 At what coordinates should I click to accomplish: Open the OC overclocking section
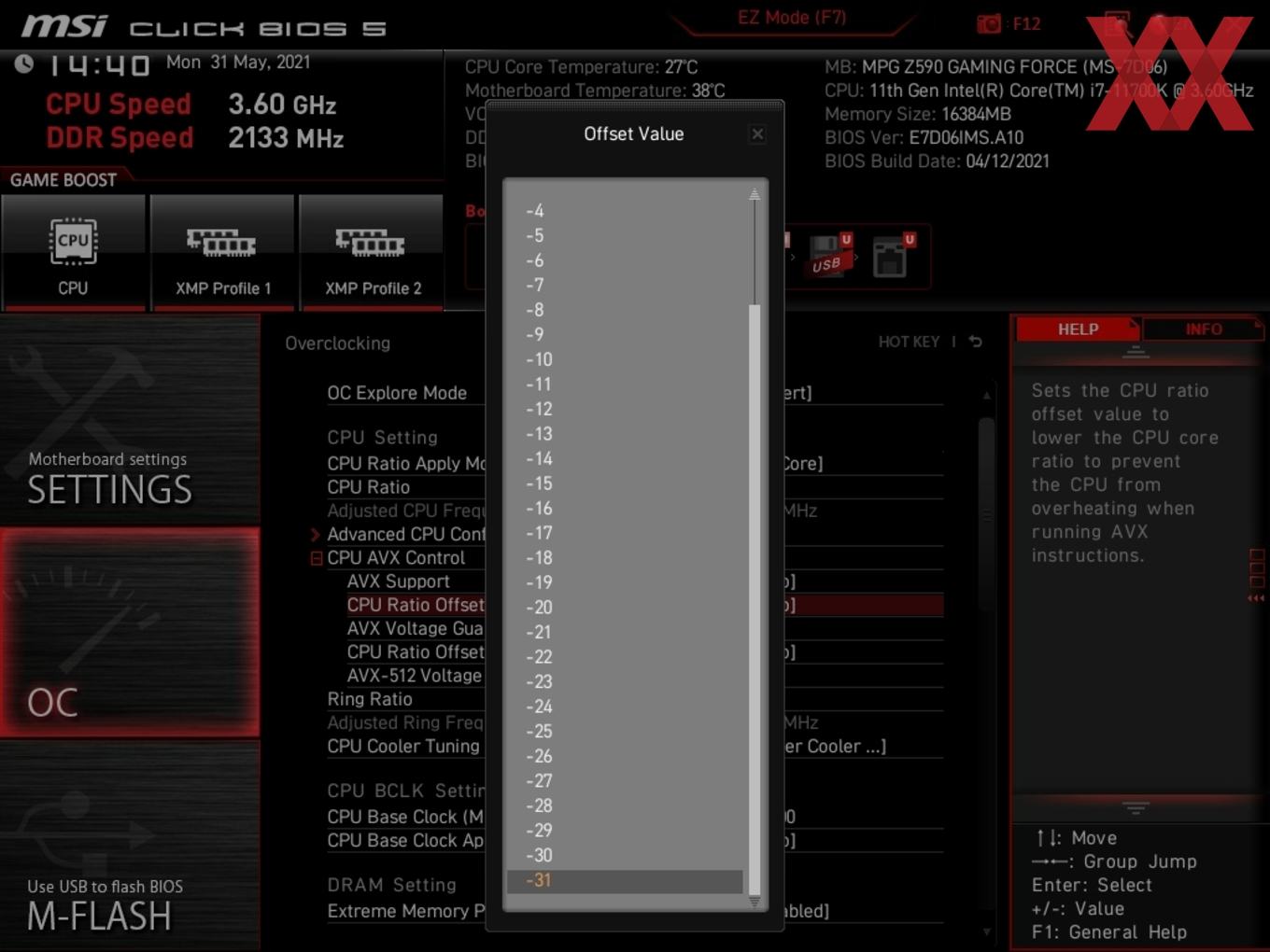coord(130,633)
